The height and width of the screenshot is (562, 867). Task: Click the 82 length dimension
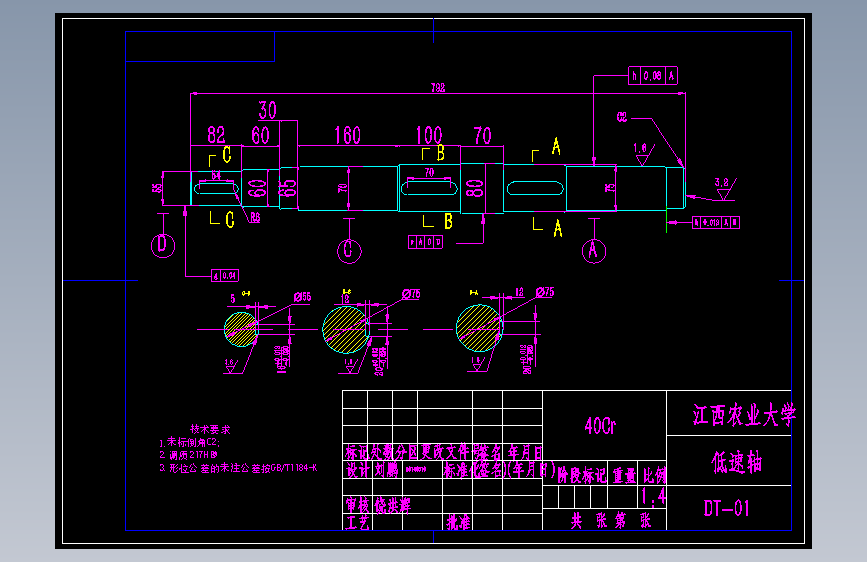pos(216,135)
